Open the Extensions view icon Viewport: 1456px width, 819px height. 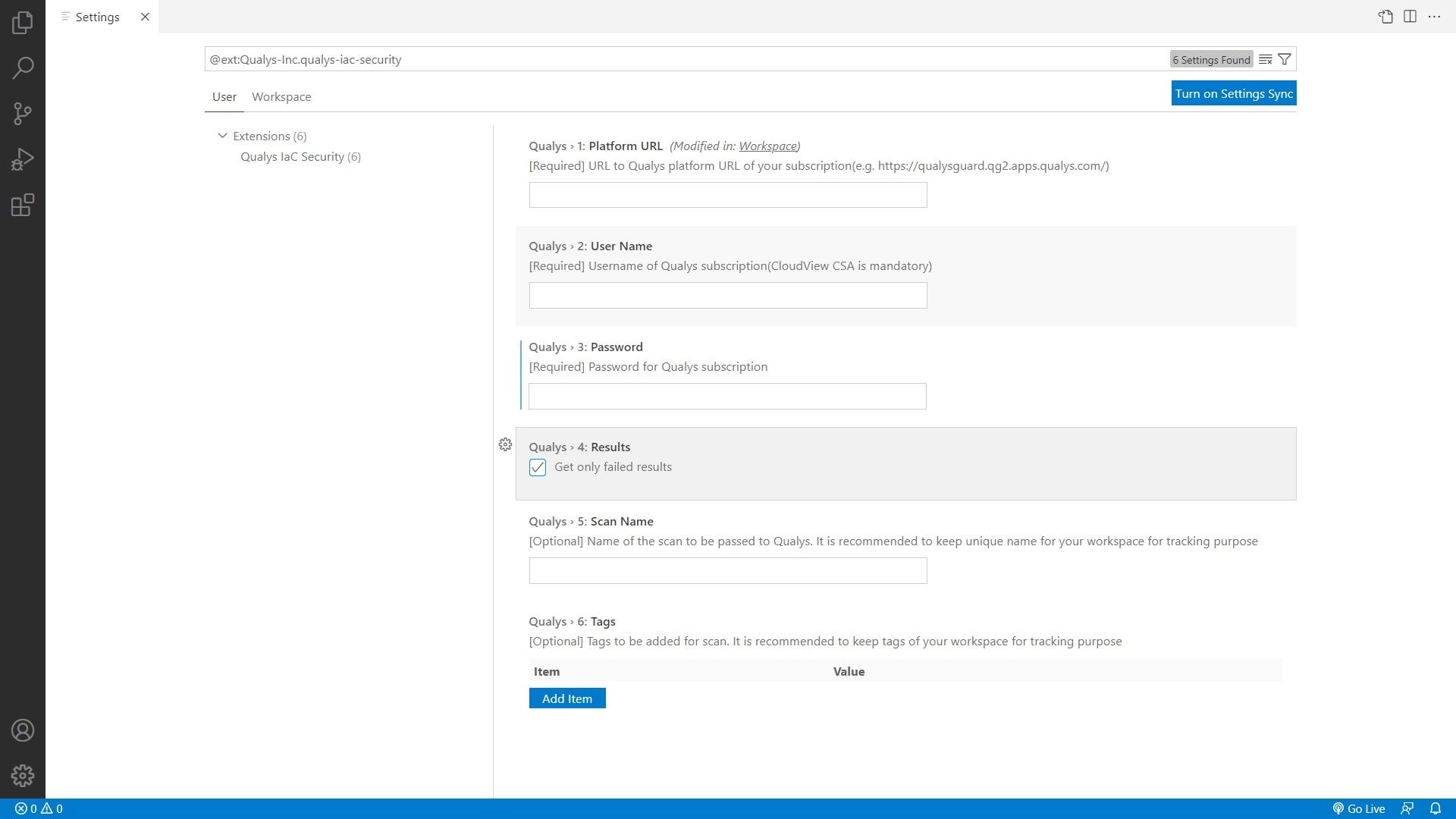click(x=23, y=205)
